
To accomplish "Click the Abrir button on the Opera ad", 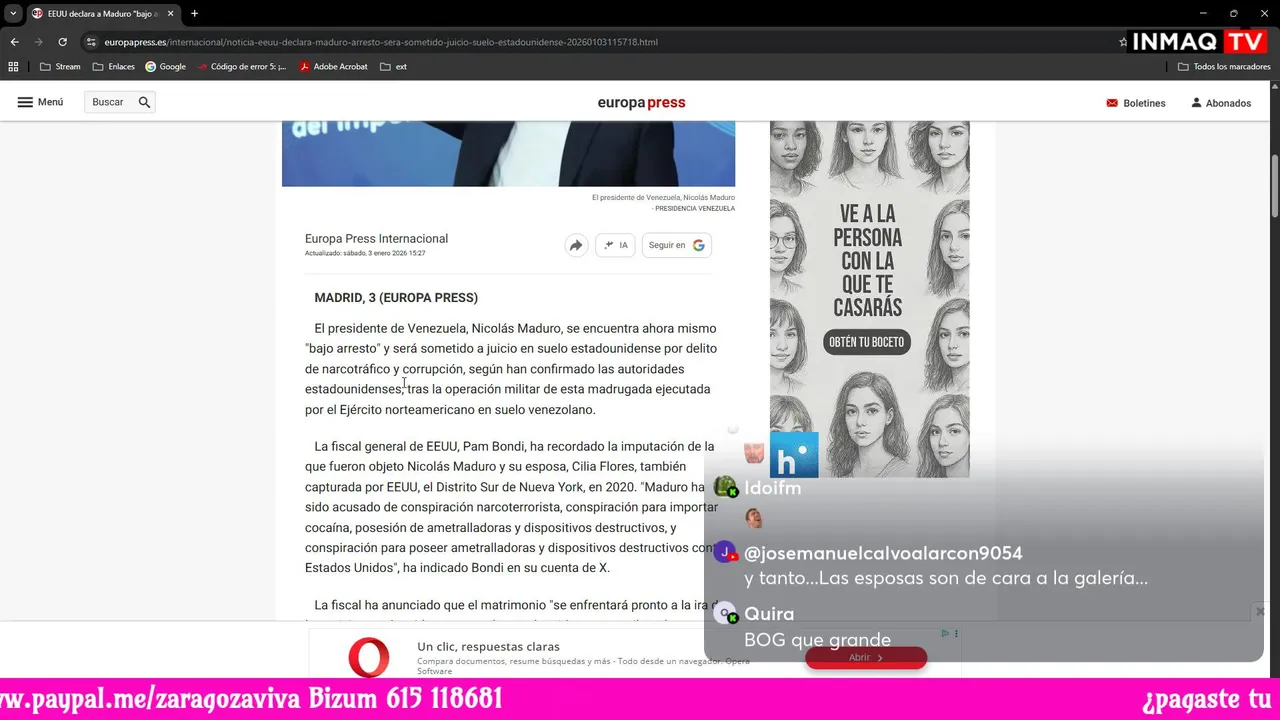I will tap(866, 657).
